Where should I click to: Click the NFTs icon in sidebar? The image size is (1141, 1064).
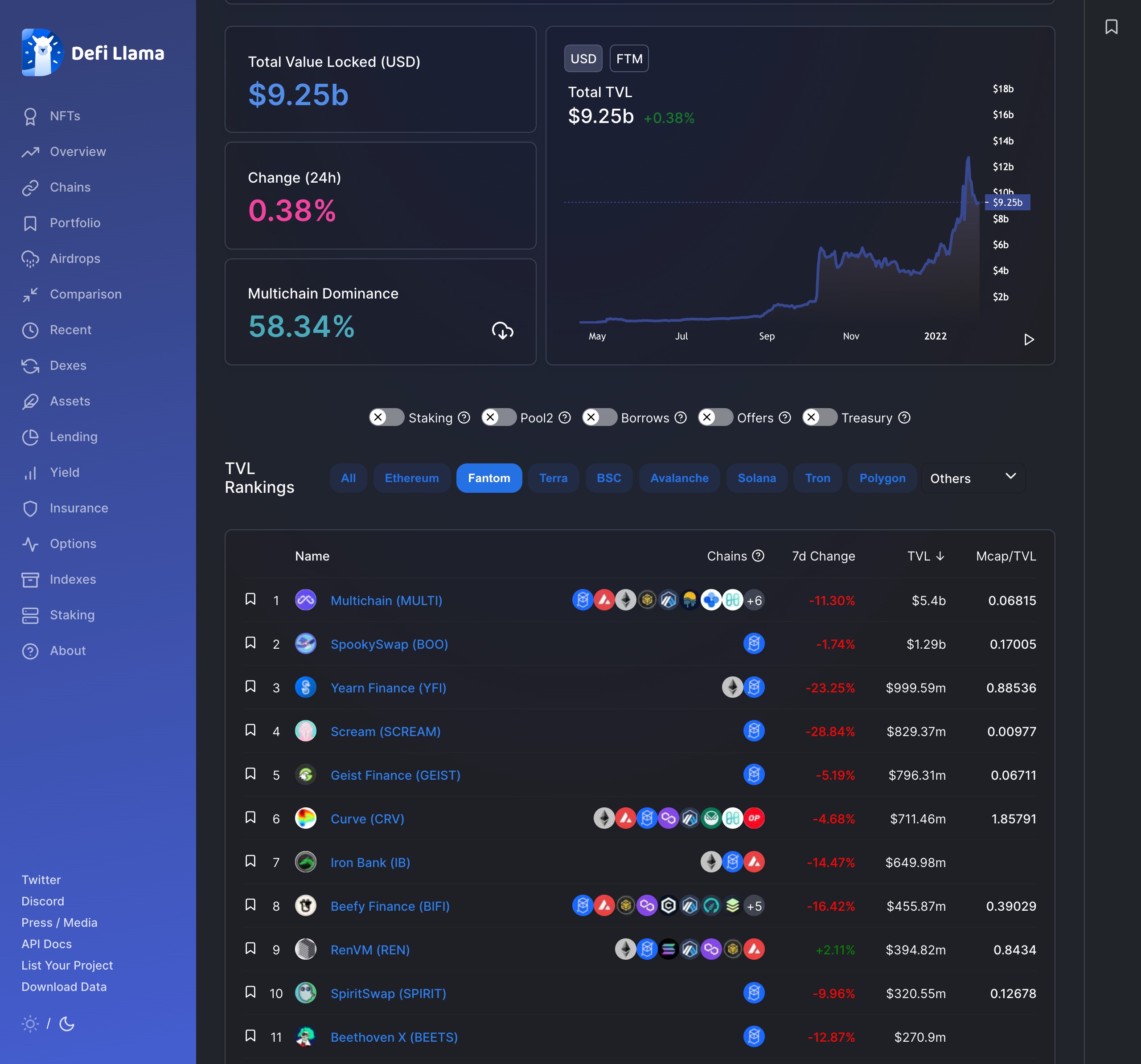pos(30,116)
